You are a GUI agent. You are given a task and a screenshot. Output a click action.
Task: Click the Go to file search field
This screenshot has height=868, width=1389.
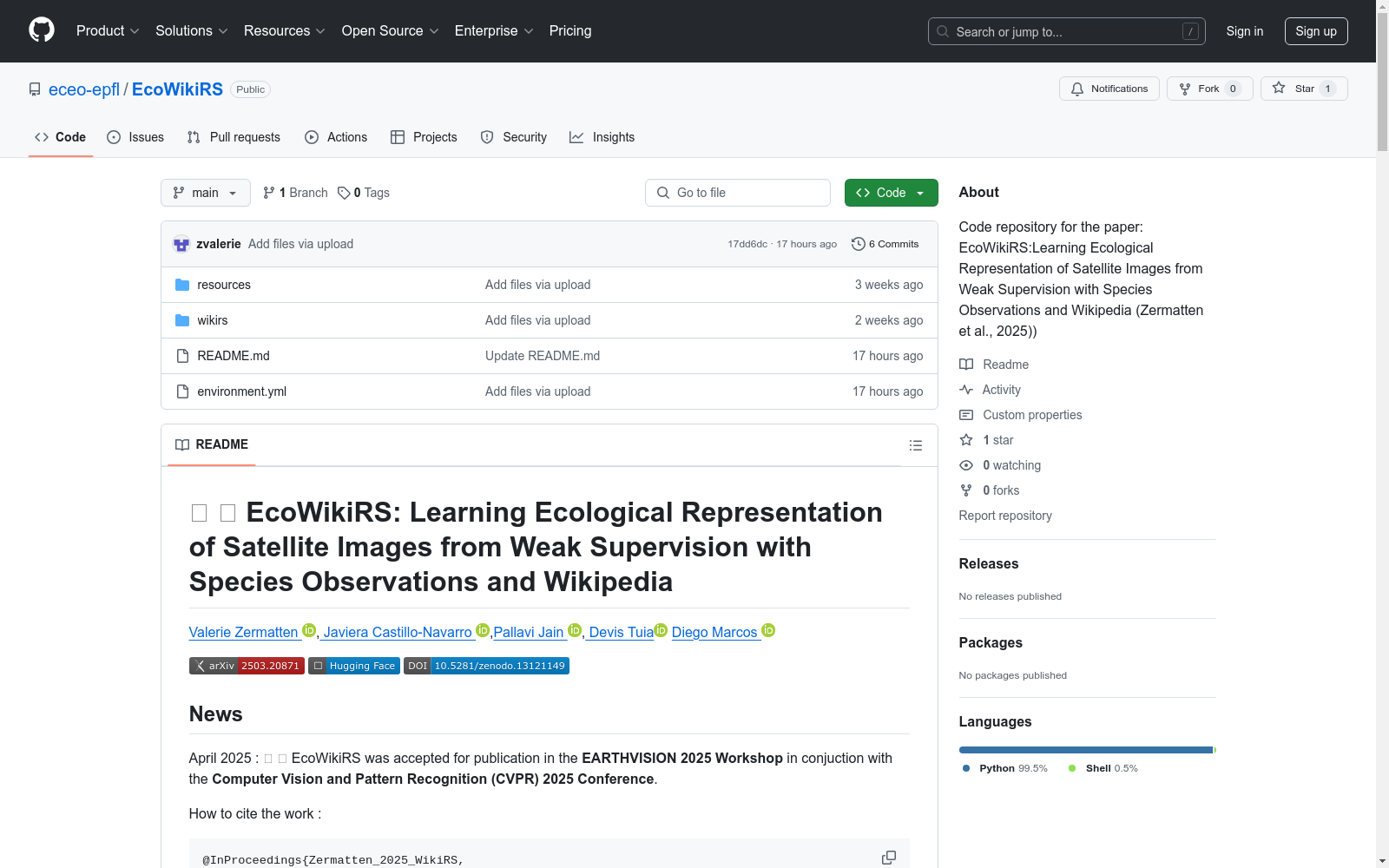tap(738, 193)
